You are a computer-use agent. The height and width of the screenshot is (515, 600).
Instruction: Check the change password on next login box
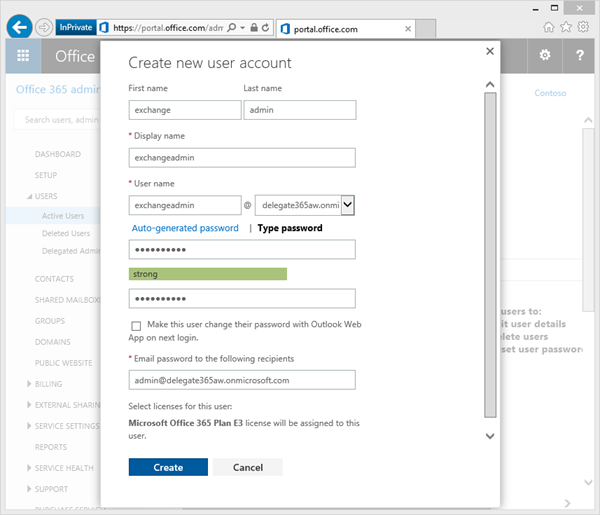(135, 326)
